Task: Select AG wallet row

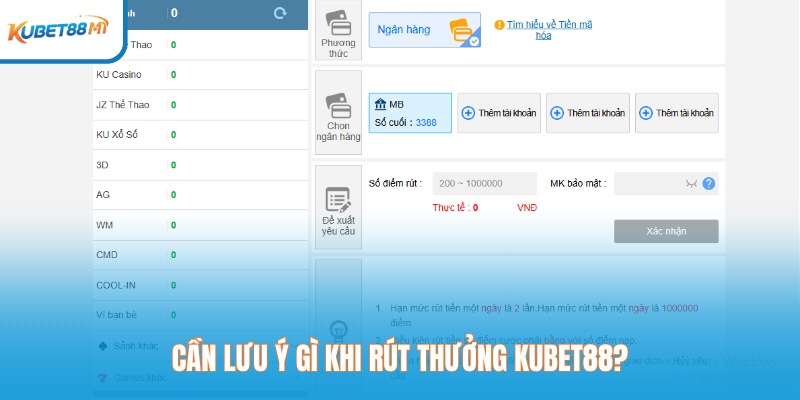Action: click(x=201, y=195)
